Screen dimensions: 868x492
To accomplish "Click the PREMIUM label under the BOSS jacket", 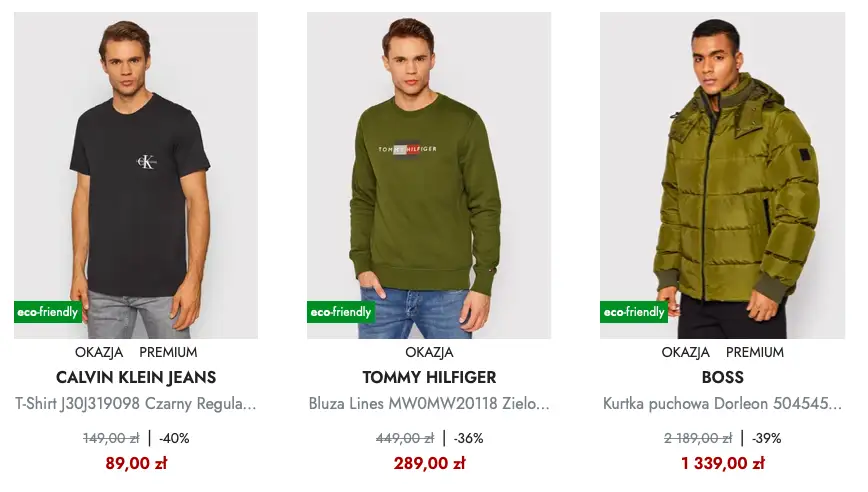I will tap(755, 352).
